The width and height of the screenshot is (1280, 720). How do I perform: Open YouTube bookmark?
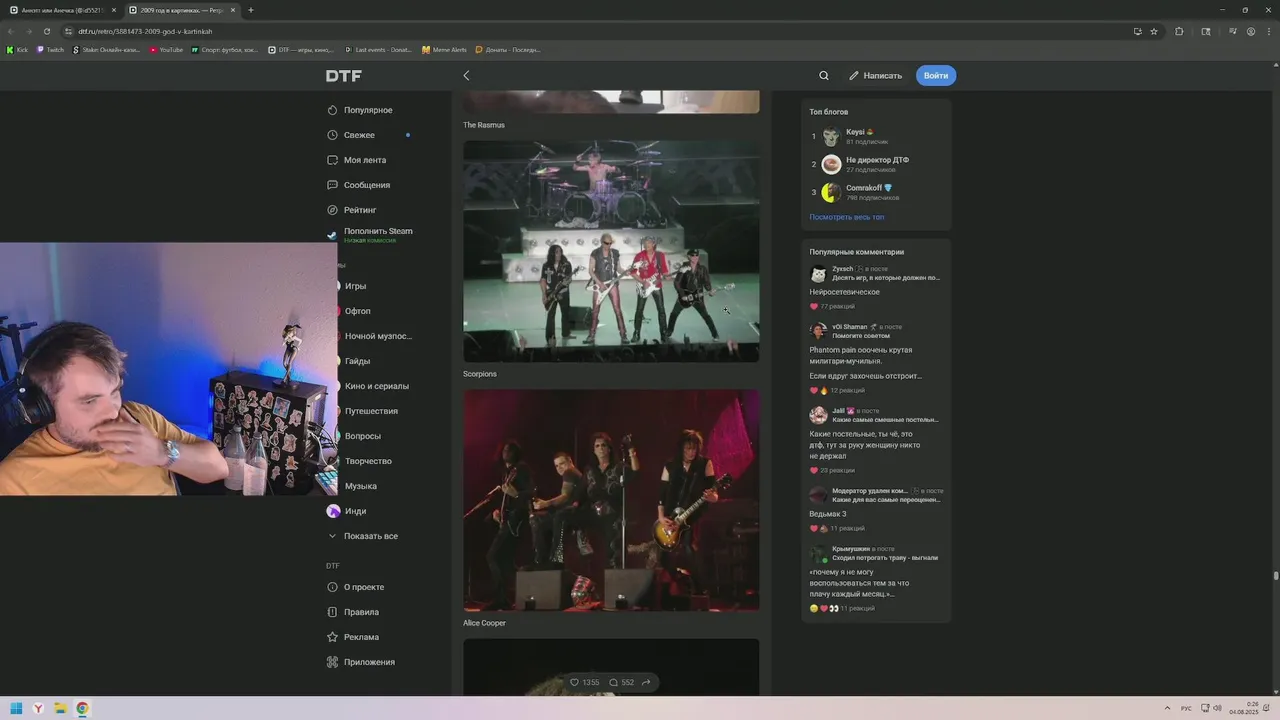(166, 49)
